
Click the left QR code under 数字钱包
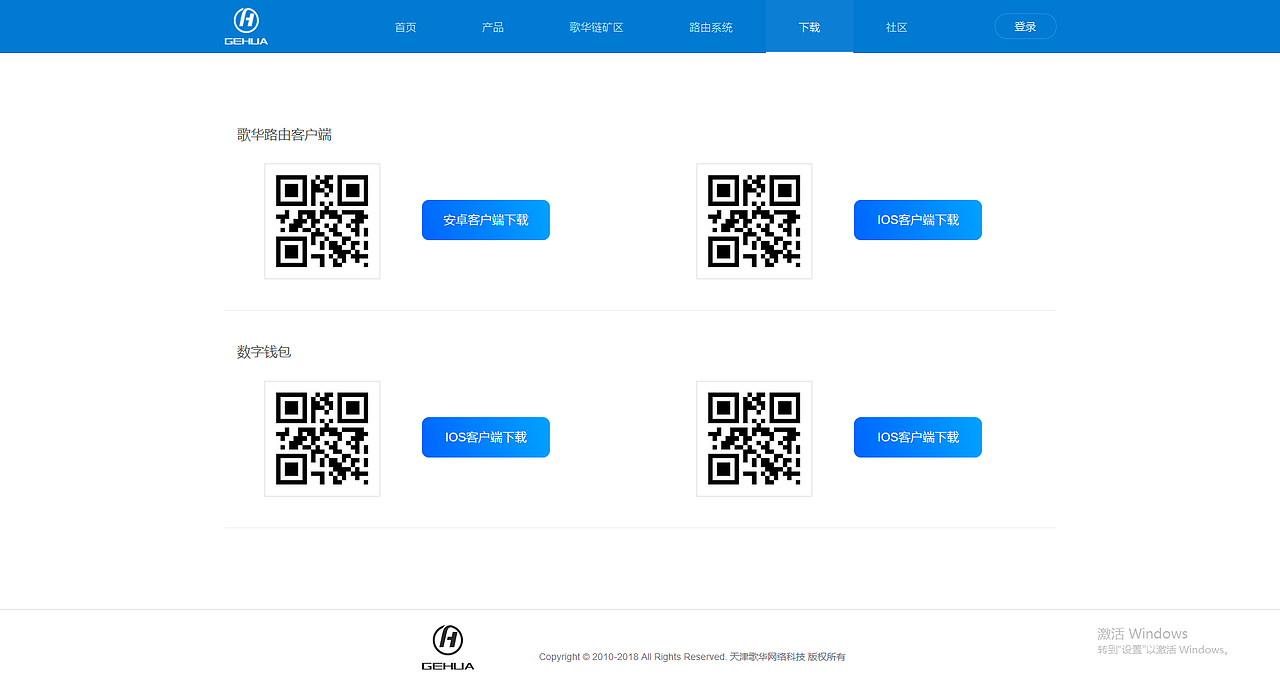click(x=322, y=438)
